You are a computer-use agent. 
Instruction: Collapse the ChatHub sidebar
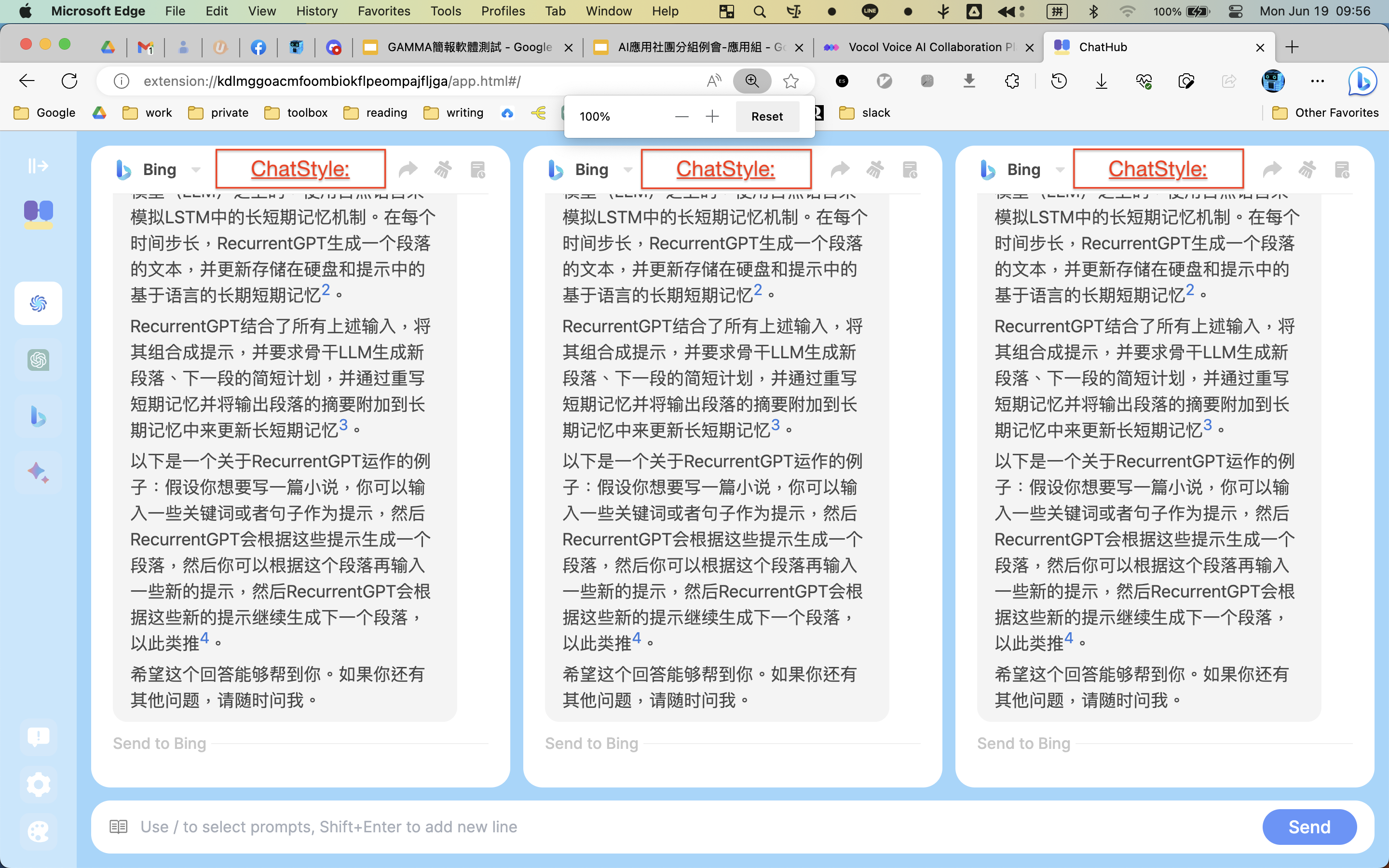38,165
